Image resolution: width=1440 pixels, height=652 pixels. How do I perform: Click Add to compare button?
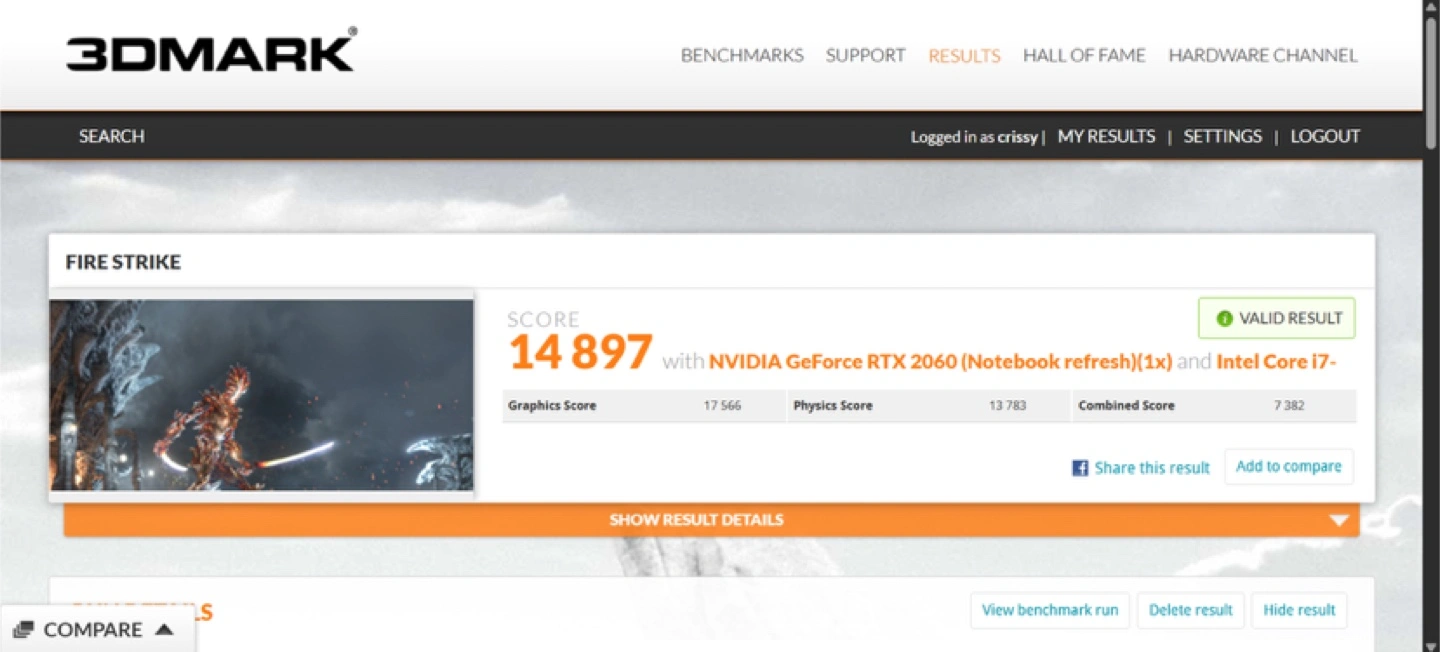pos(1289,467)
